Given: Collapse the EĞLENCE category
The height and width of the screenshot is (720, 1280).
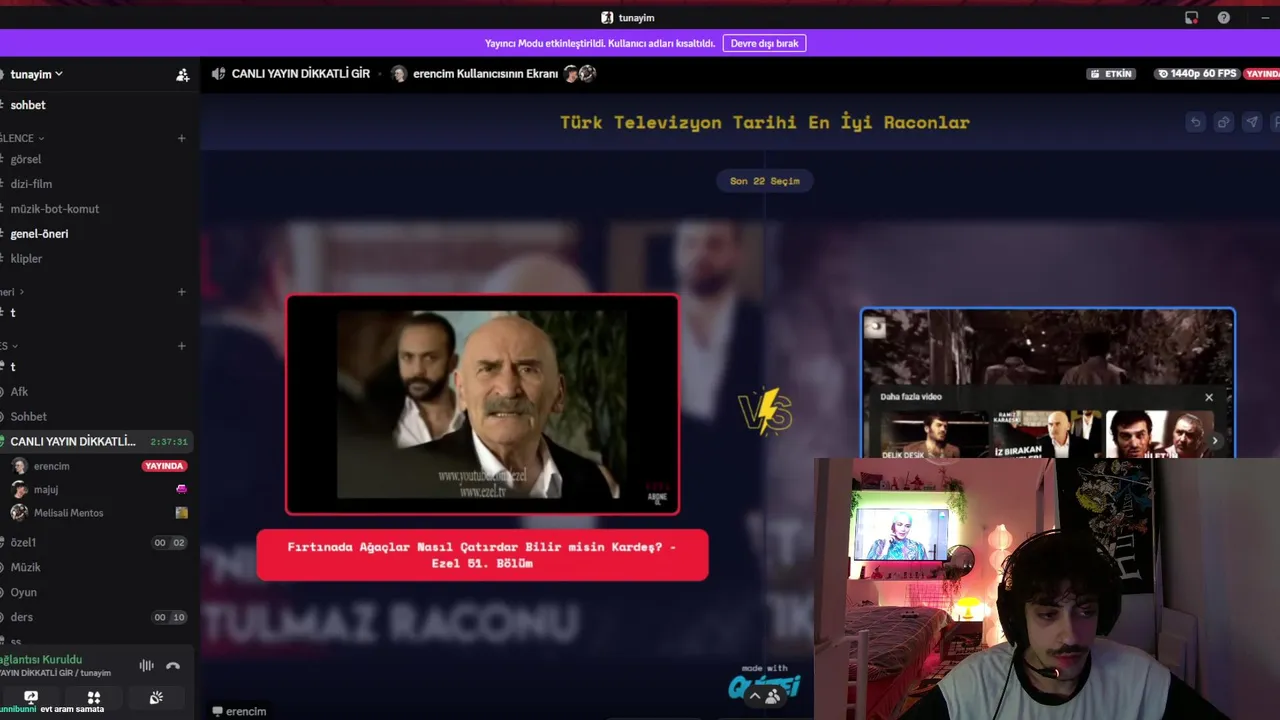Looking at the screenshot, I should (22, 138).
